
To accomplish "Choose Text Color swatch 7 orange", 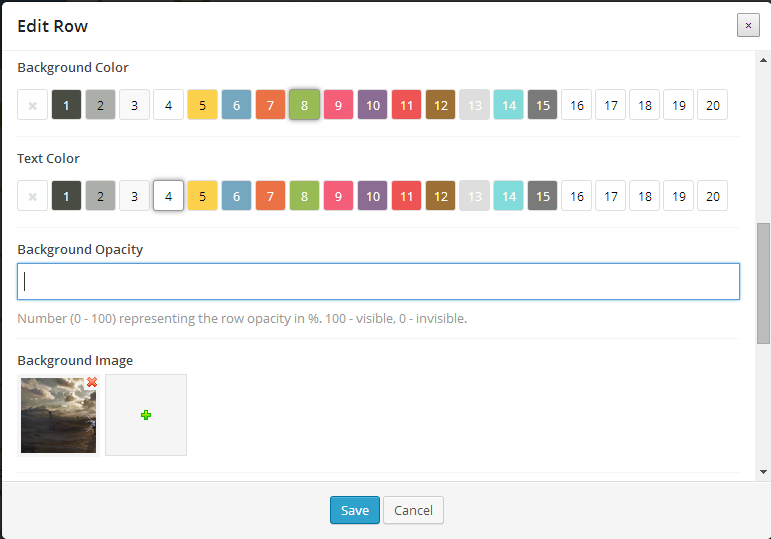I will tap(270, 196).
